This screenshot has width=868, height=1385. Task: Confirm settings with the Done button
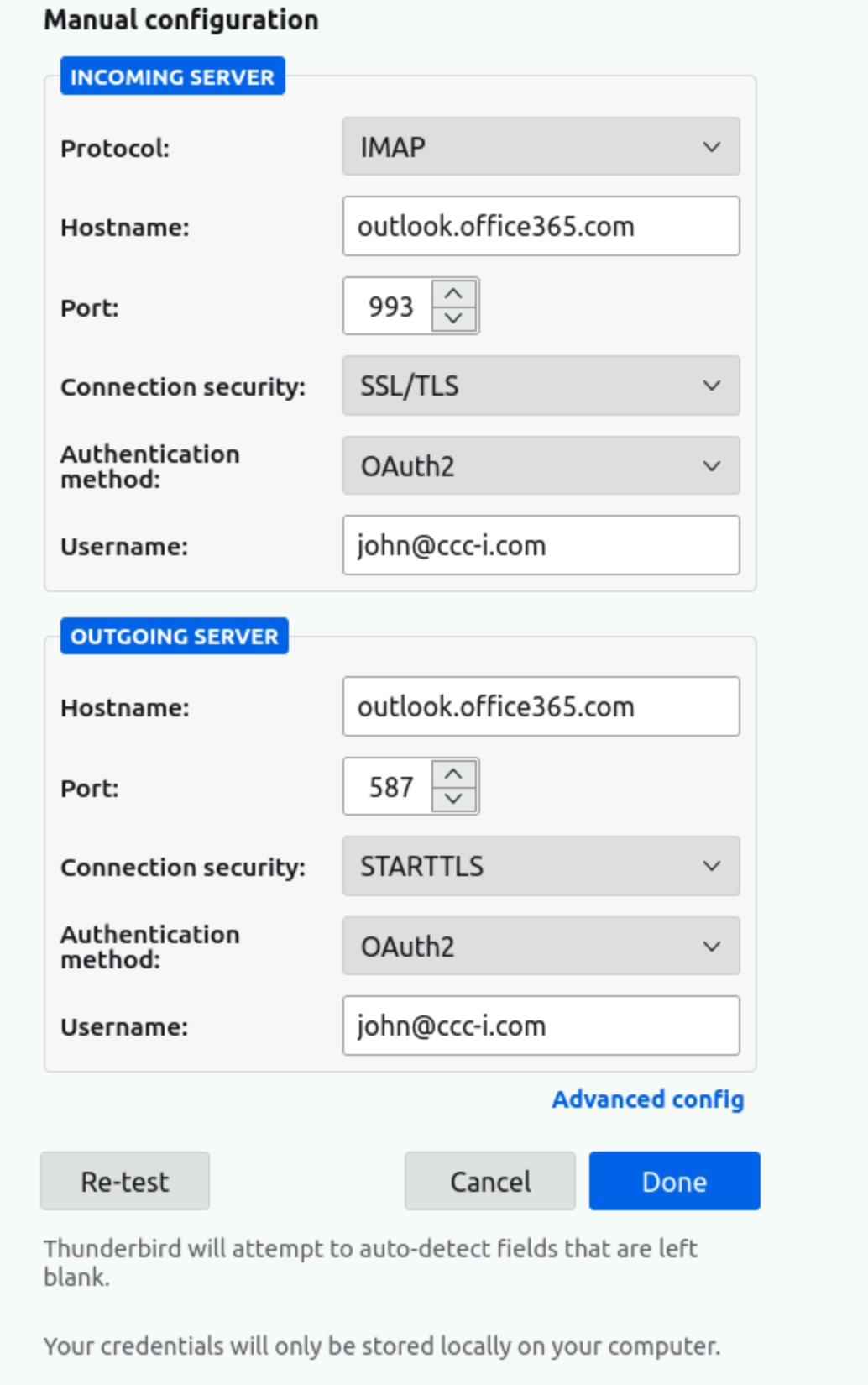674,1182
